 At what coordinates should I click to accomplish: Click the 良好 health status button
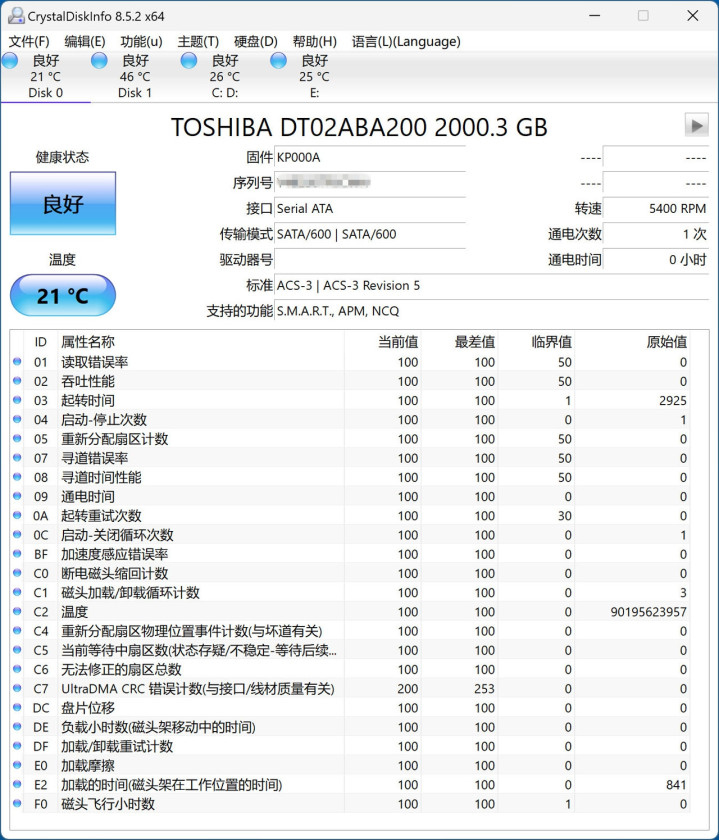(x=63, y=204)
